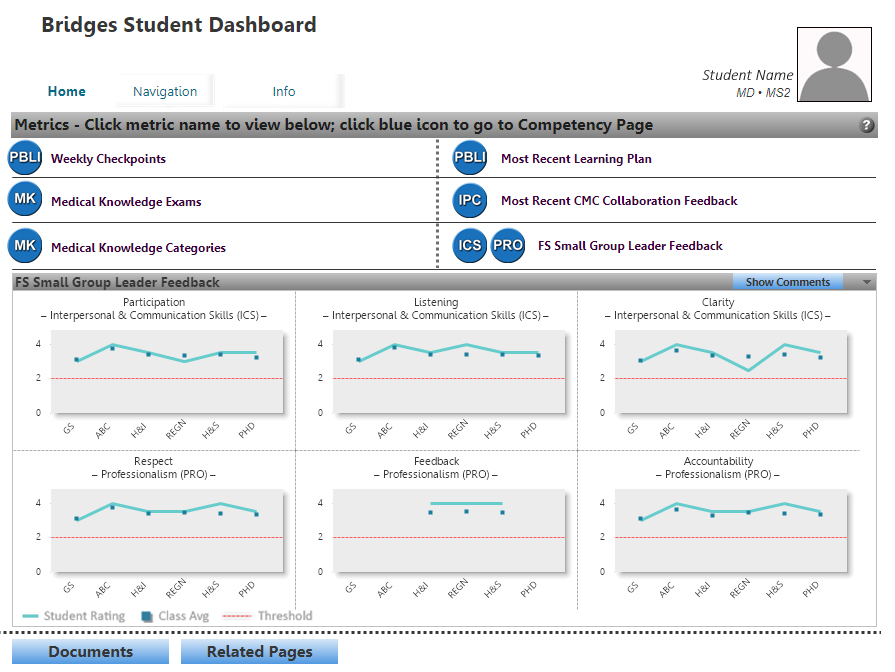Click the Respect chart title
The image size is (895, 672).
click(153, 461)
